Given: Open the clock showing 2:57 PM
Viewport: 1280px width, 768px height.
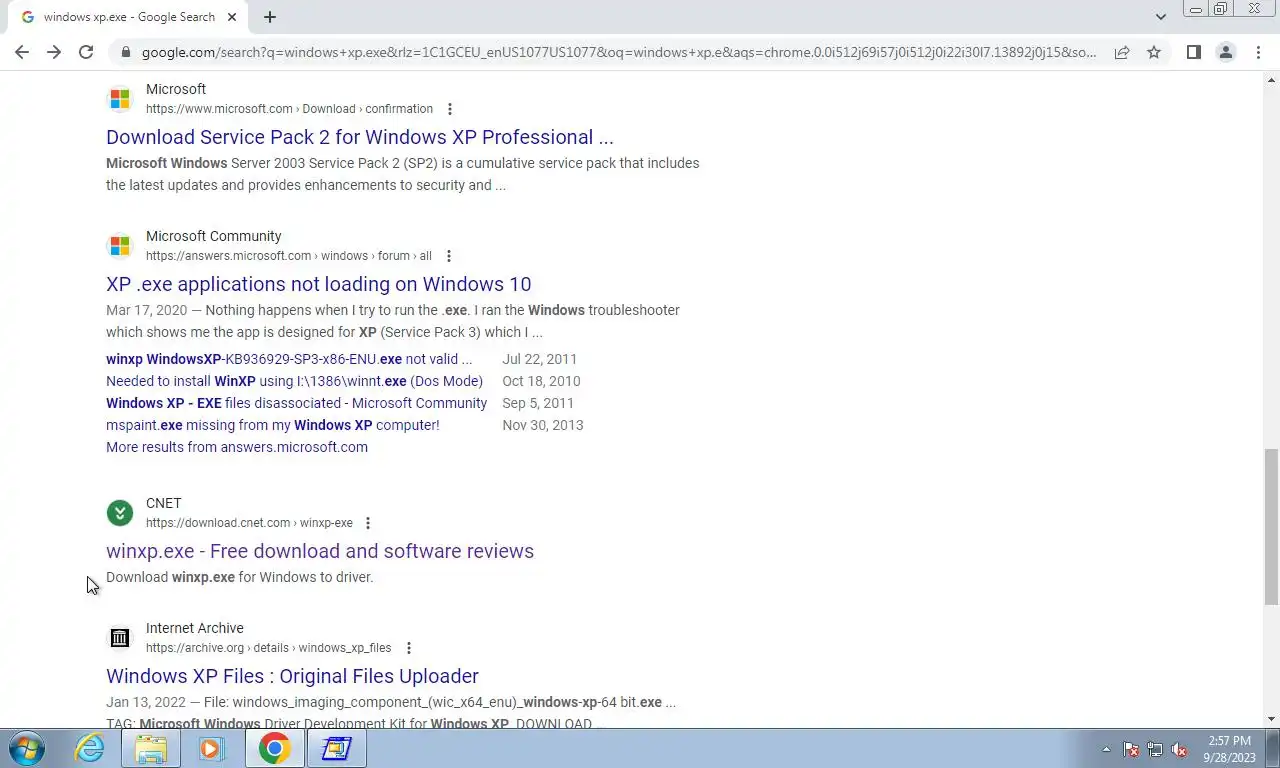Looking at the screenshot, I should 1230,749.
